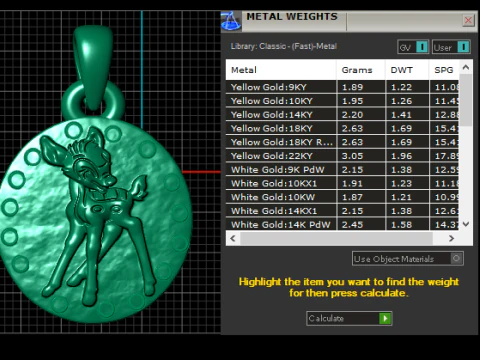480x360 pixels.
Task: Sort by the SPG column header
Action: pyautogui.click(x=444, y=70)
